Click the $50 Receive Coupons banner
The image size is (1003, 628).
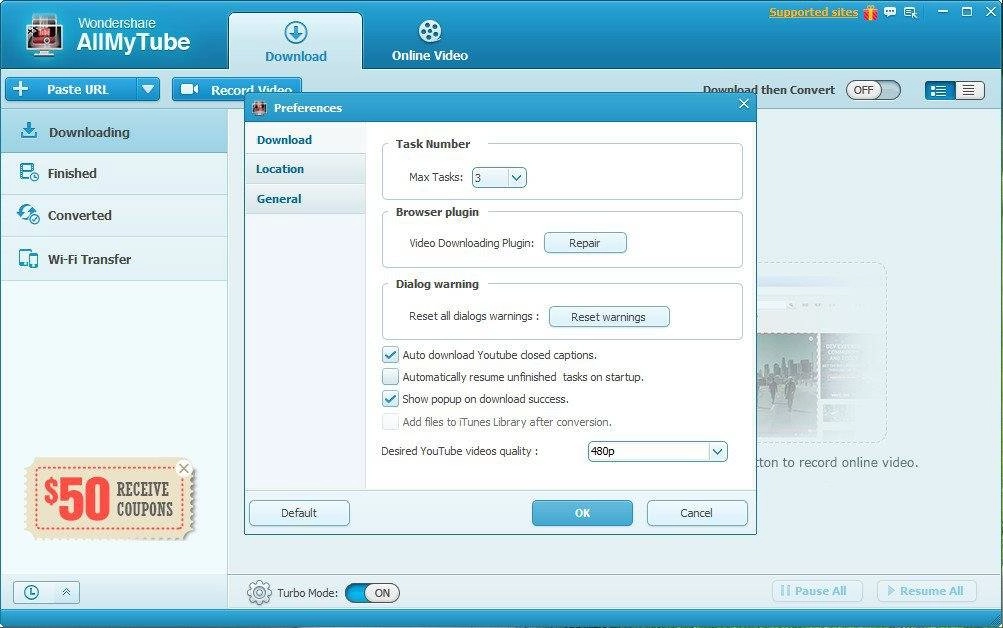[108, 498]
